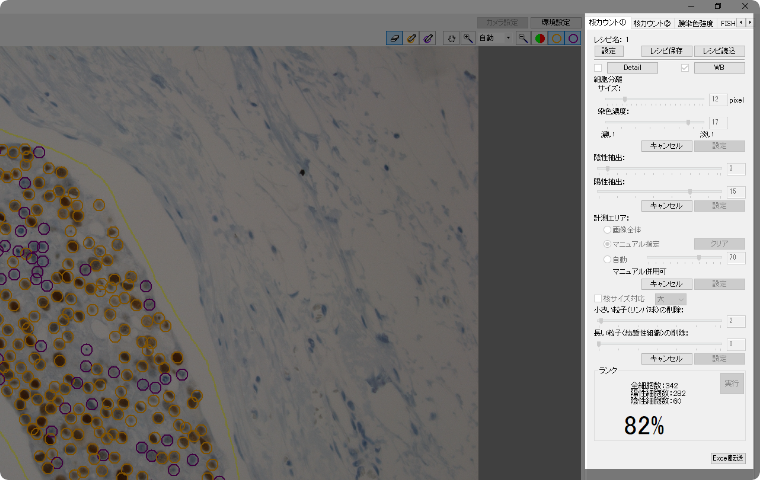Open the FISH tab
This screenshot has width=760, height=480.
click(x=728, y=23)
